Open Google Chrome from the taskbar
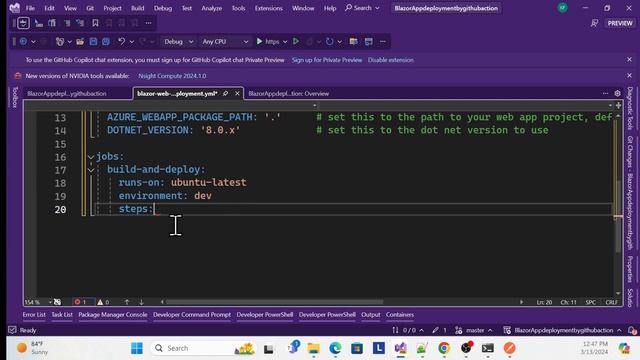 [x=444, y=348]
